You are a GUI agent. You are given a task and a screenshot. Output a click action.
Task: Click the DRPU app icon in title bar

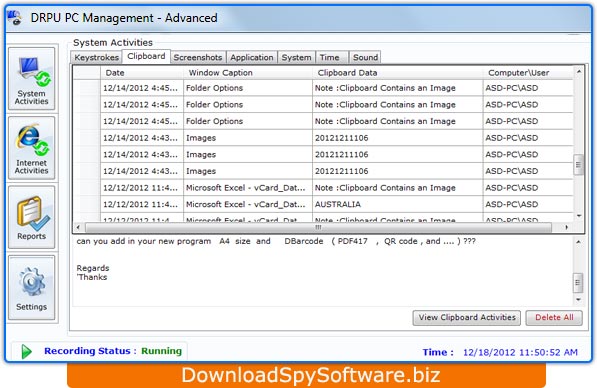click(x=14, y=18)
